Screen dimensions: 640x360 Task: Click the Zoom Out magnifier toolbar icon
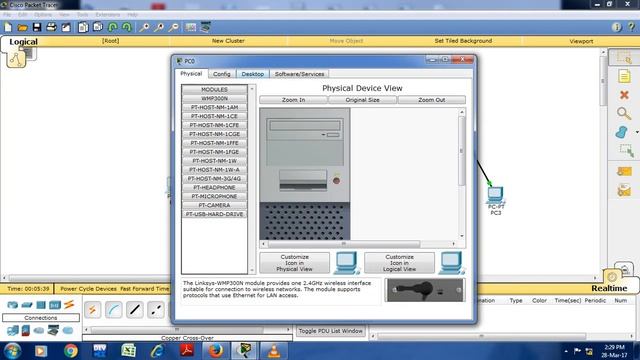pyautogui.click(x=173, y=27)
